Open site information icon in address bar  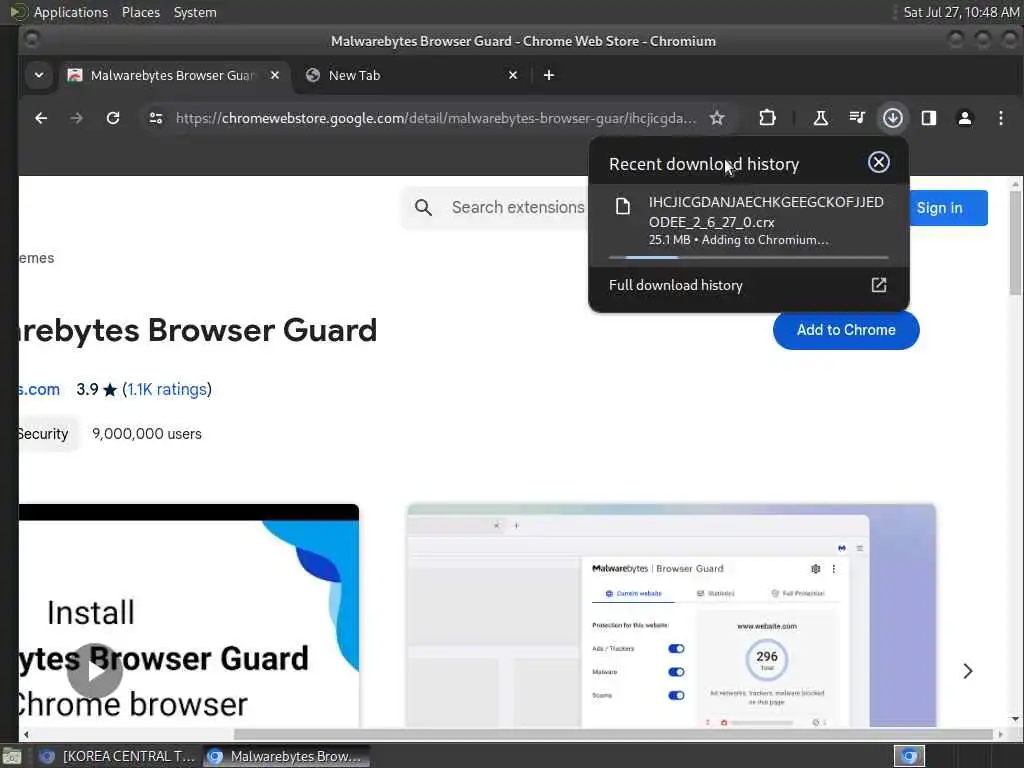pyautogui.click(x=155, y=118)
